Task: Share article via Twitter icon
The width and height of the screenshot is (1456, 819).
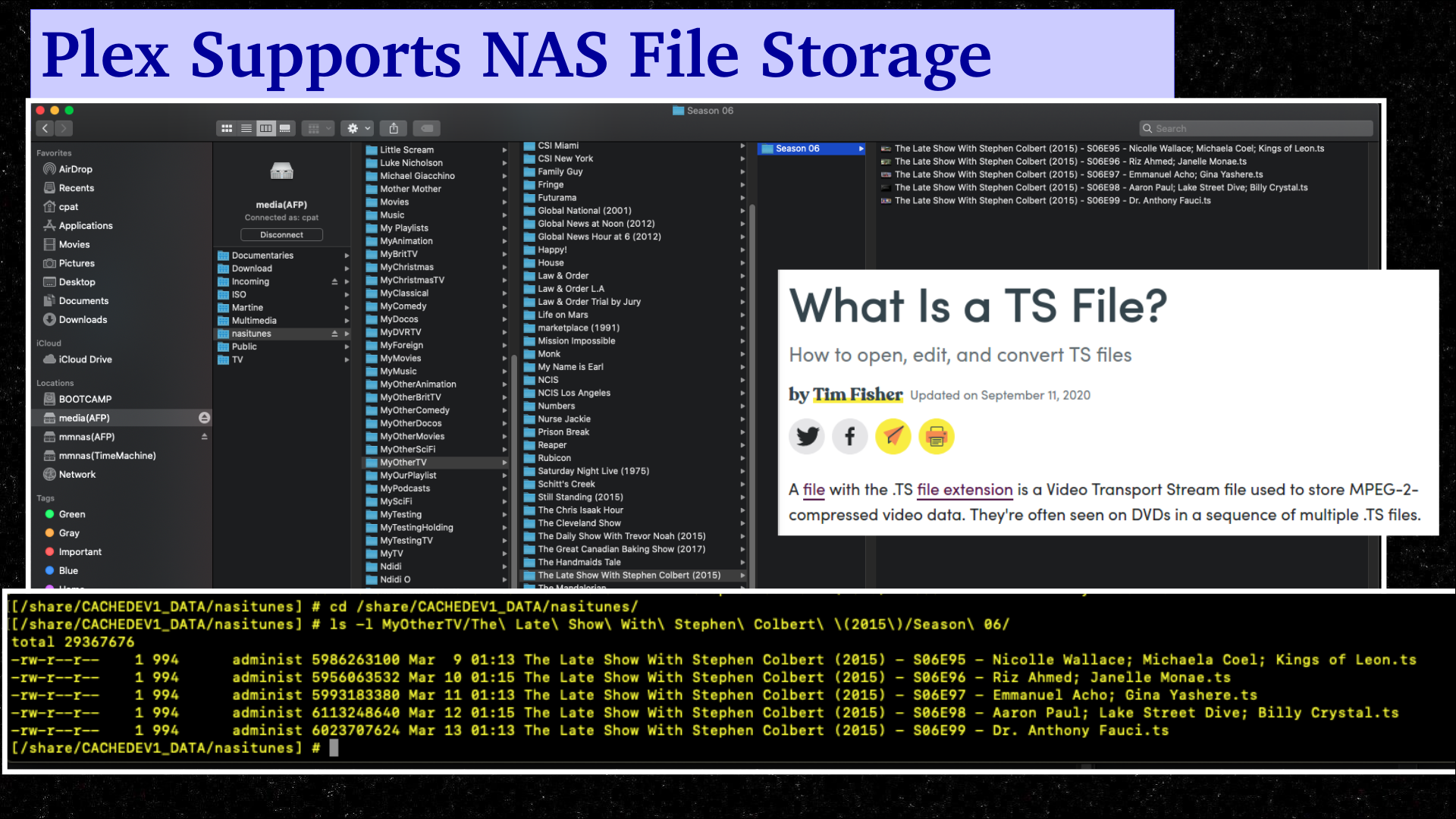Action: click(x=807, y=437)
